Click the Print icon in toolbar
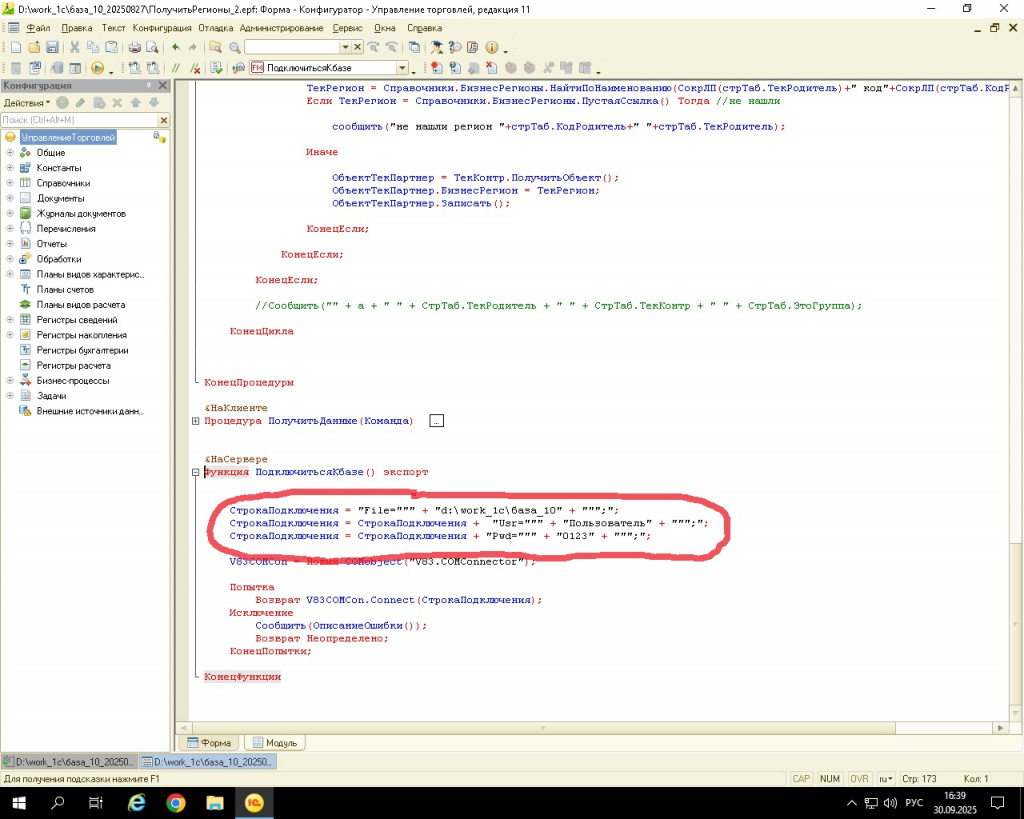Viewport: 1024px width, 819px height. (135, 48)
